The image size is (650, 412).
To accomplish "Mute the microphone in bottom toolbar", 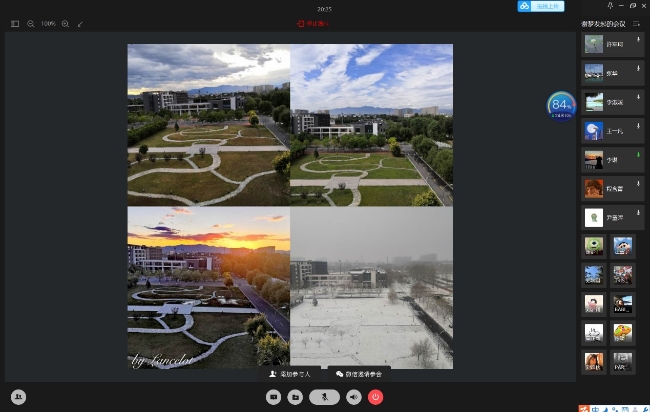I will click(324, 397).
